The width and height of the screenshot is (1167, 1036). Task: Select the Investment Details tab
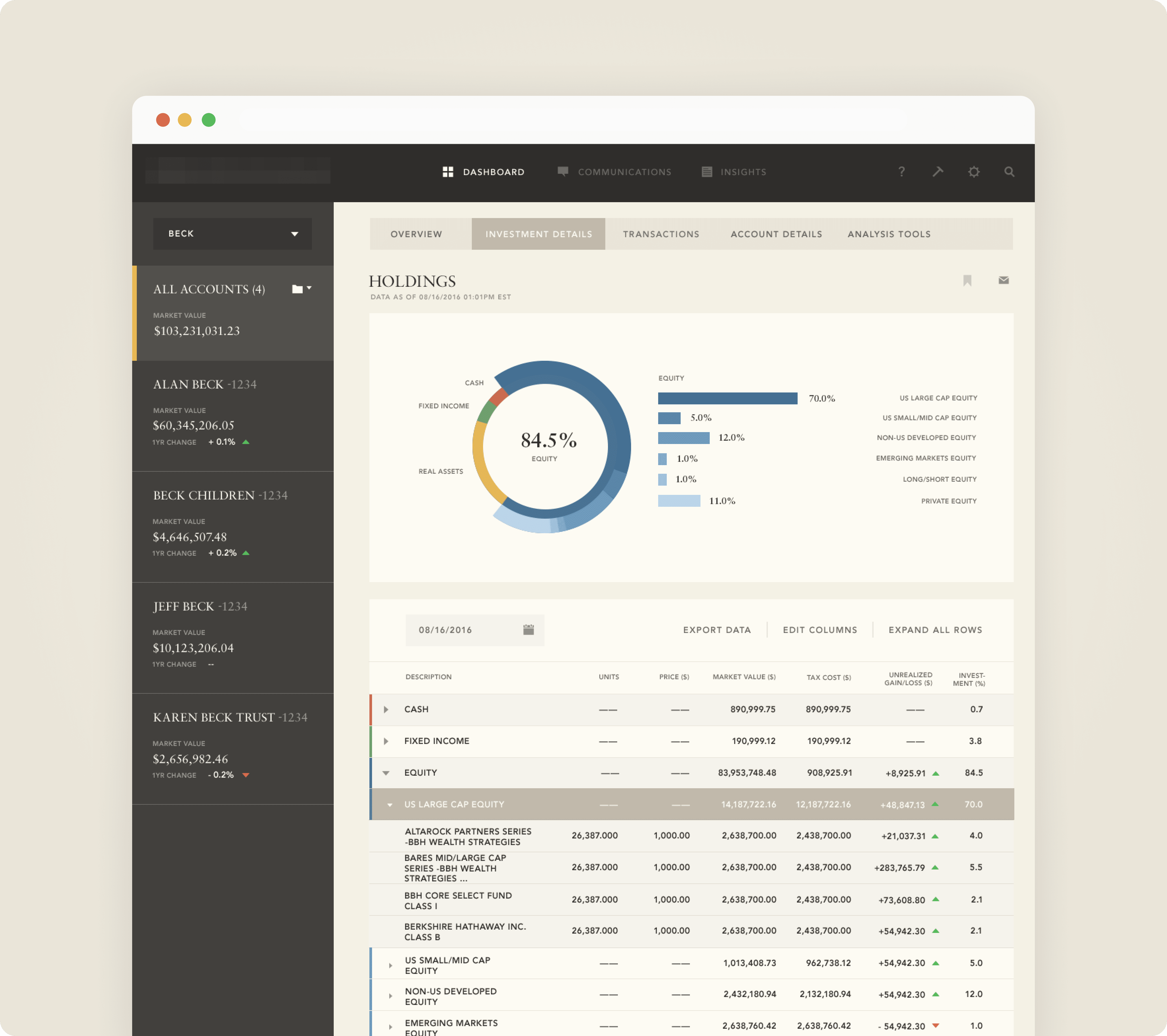pos(538,234)
